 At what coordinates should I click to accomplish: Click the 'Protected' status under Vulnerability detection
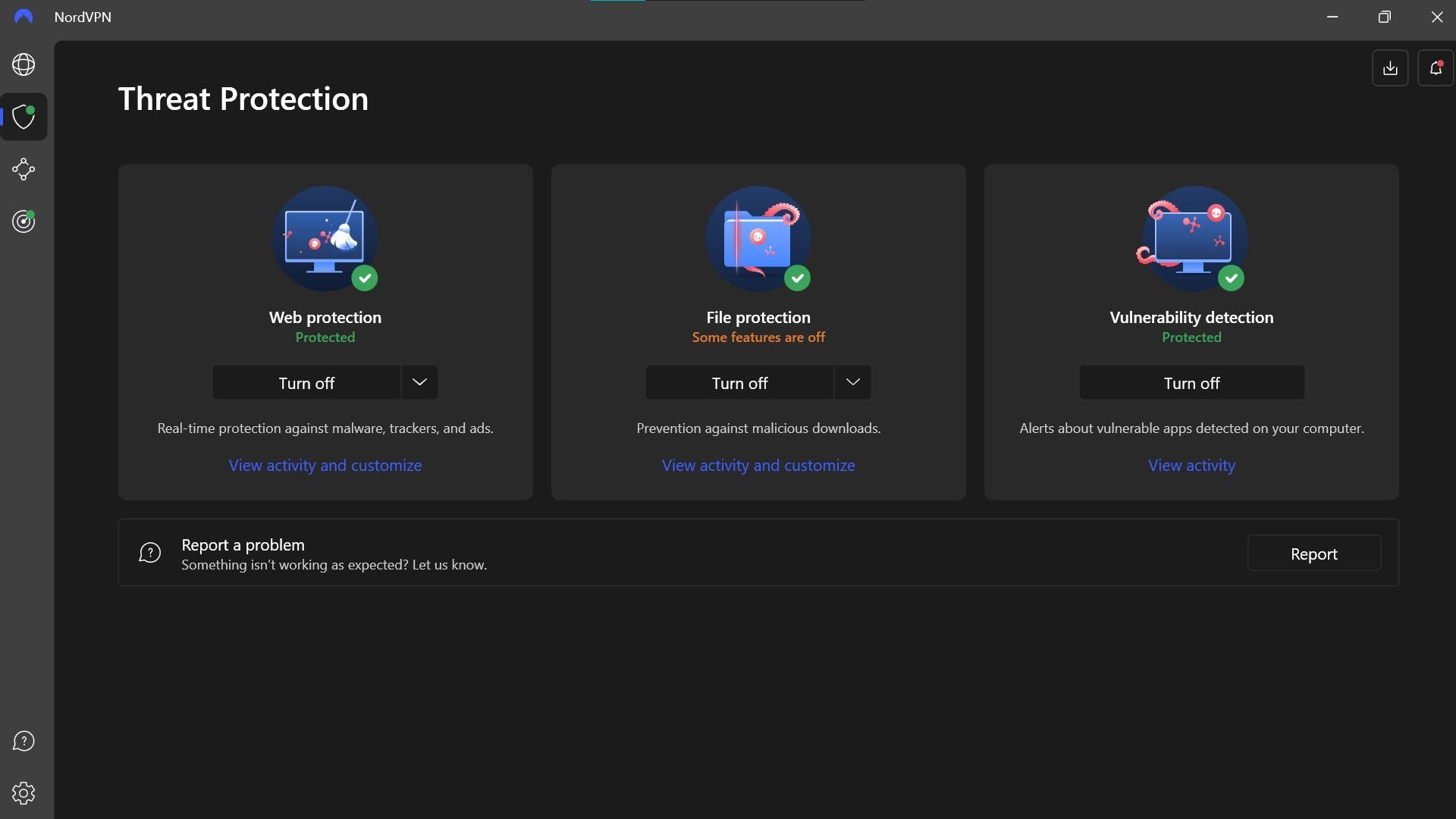(x=1191, y=337)
